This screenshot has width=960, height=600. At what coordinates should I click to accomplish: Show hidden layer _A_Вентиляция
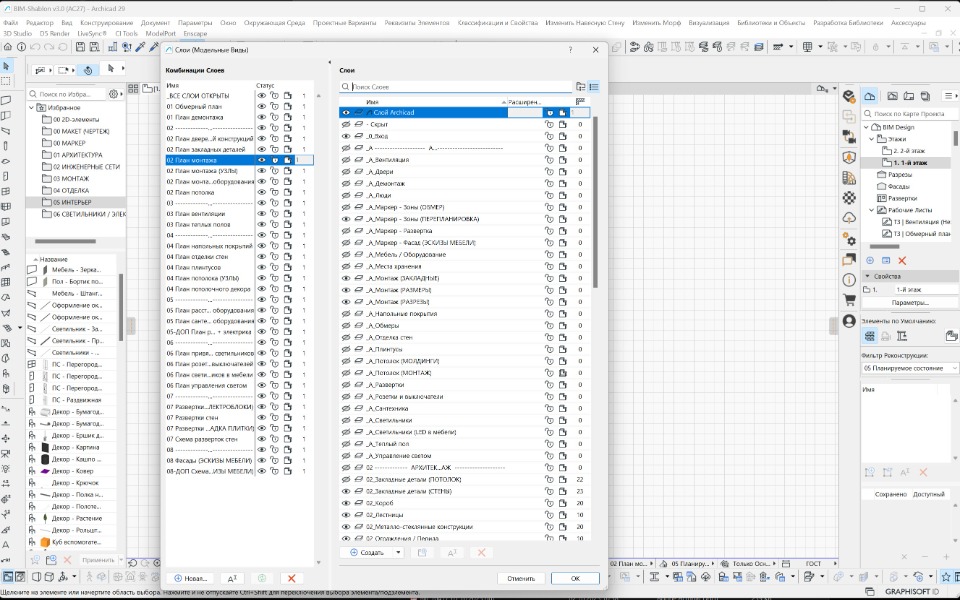tap(346, 160)
